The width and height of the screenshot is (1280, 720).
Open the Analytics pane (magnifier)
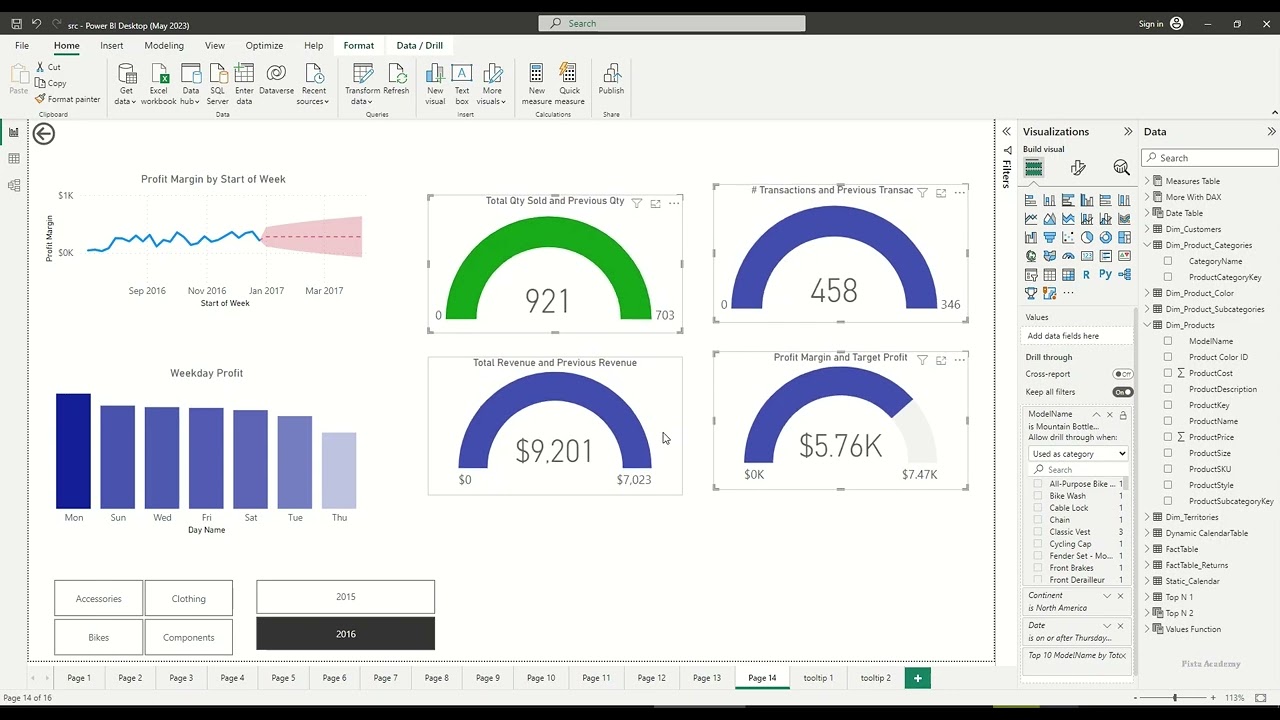click(x=1121, y=168)
